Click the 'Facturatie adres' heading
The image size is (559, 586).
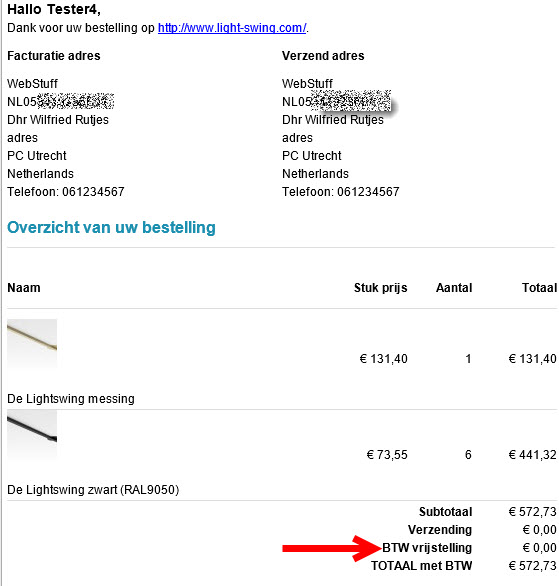pyautogui.click(x=54, y=56)
